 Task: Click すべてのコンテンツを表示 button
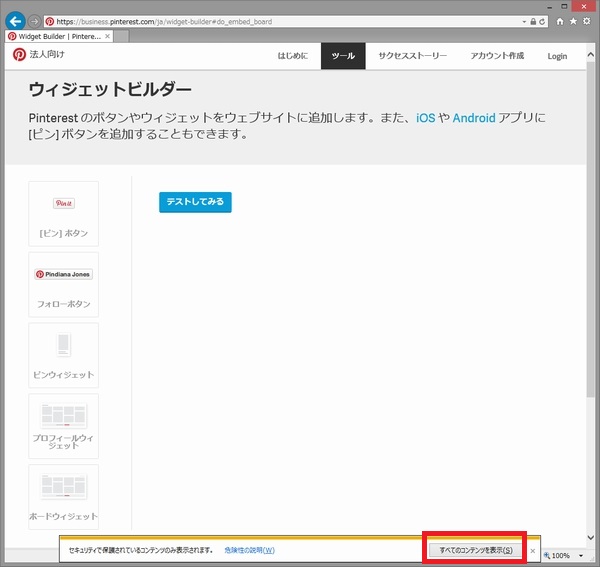[x=475, y=550]
